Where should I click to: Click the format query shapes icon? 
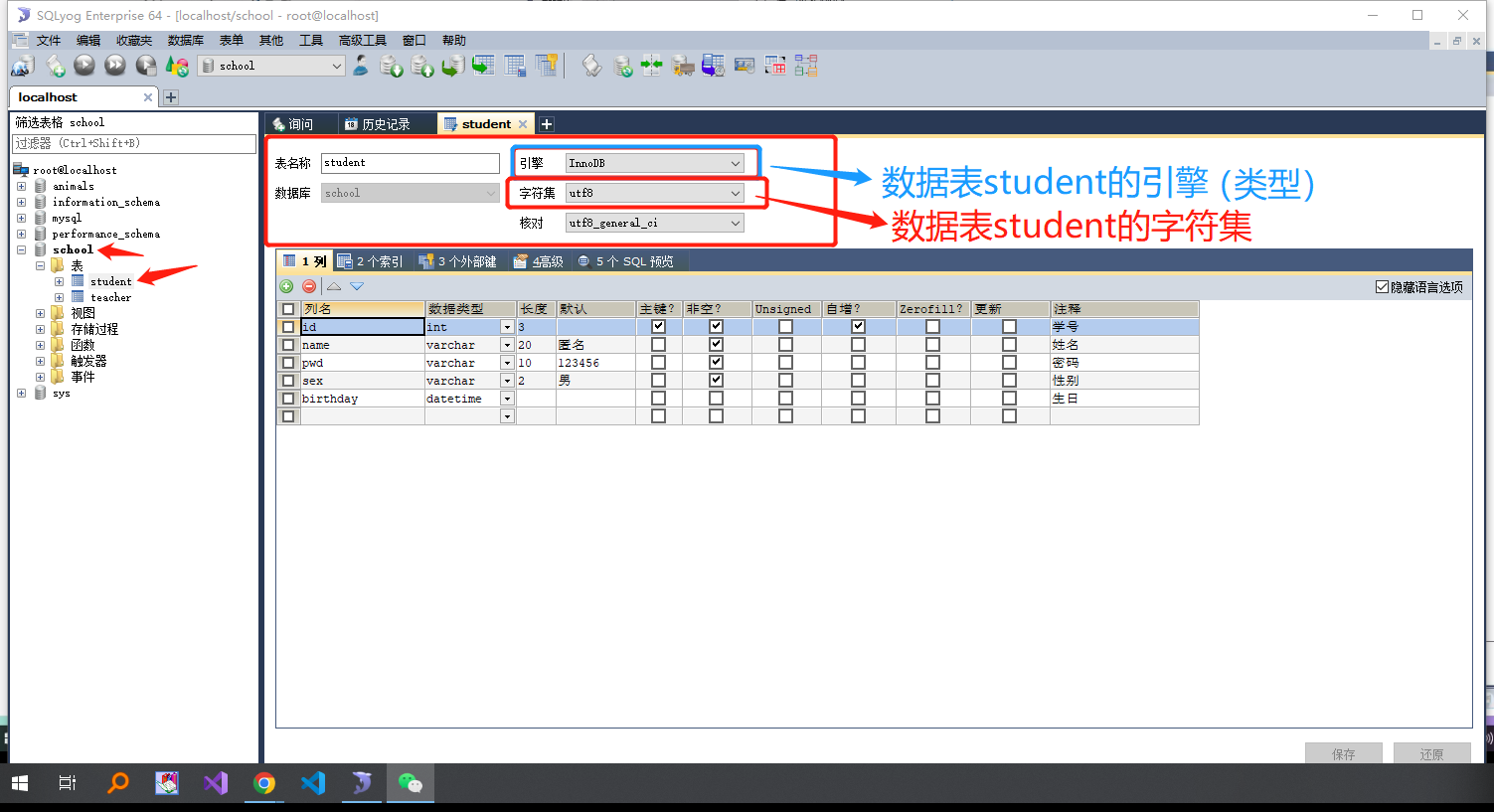pos(177,66)
